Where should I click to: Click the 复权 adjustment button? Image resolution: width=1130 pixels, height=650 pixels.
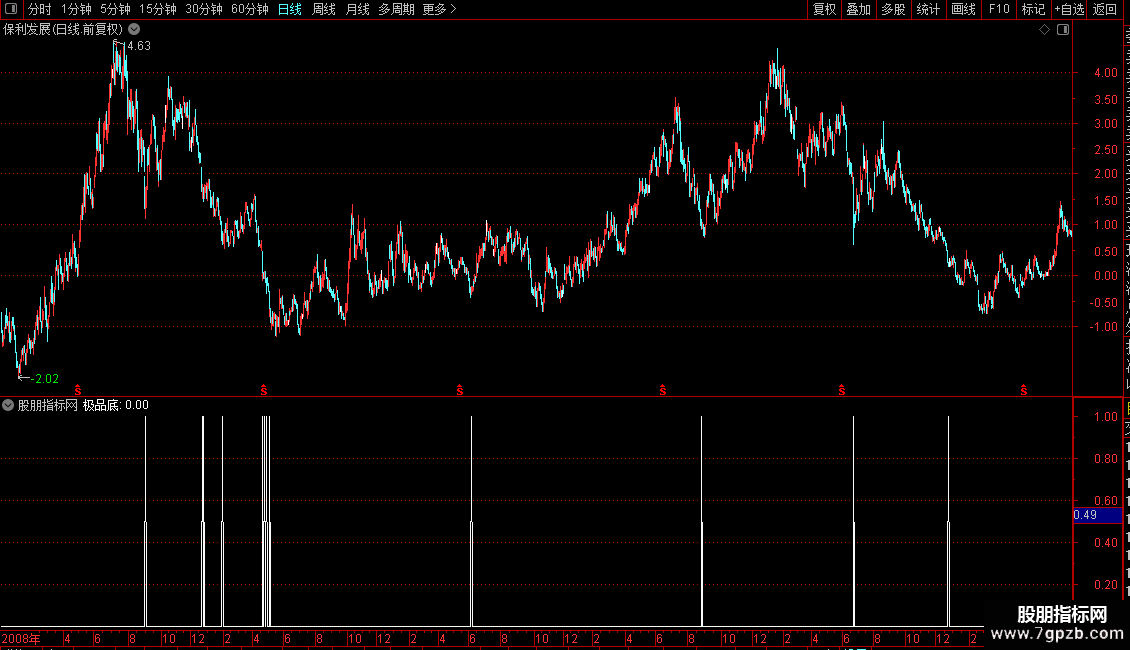click(824, 9)
